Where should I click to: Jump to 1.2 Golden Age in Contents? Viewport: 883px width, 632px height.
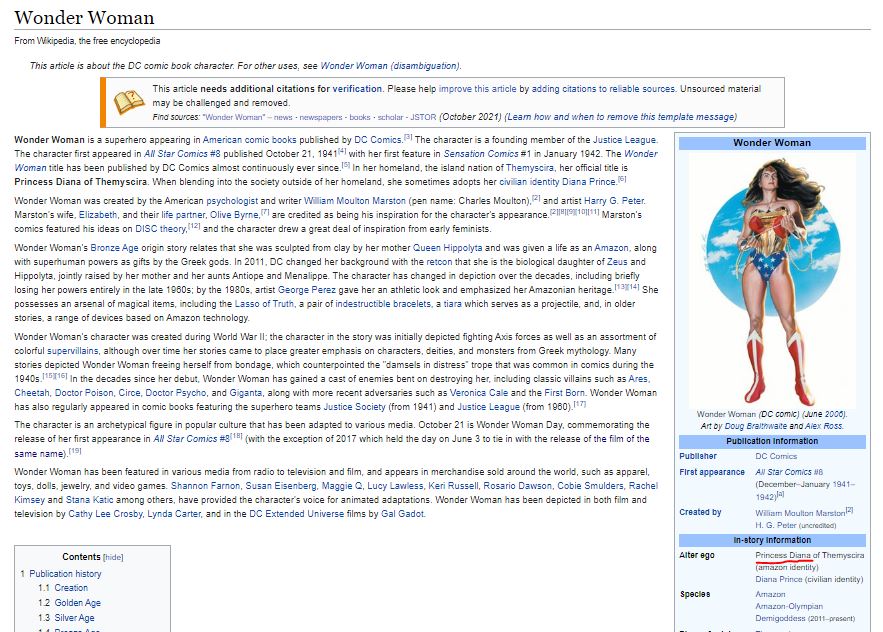78,603
